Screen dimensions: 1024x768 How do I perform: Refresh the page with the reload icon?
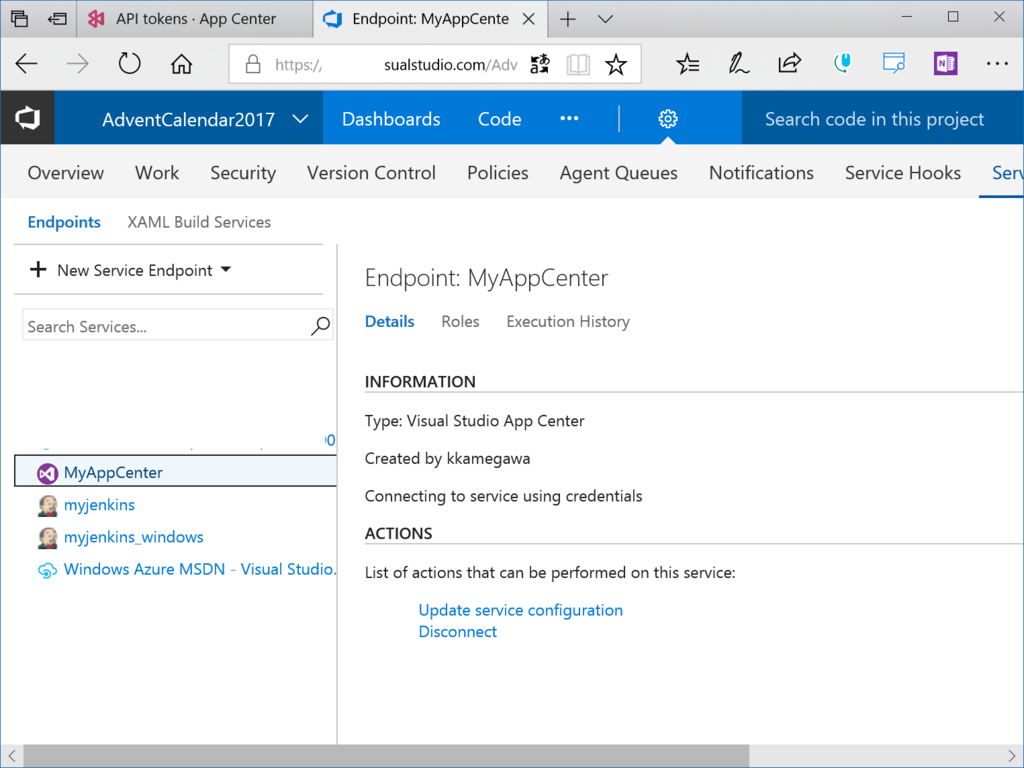[129, 64]
